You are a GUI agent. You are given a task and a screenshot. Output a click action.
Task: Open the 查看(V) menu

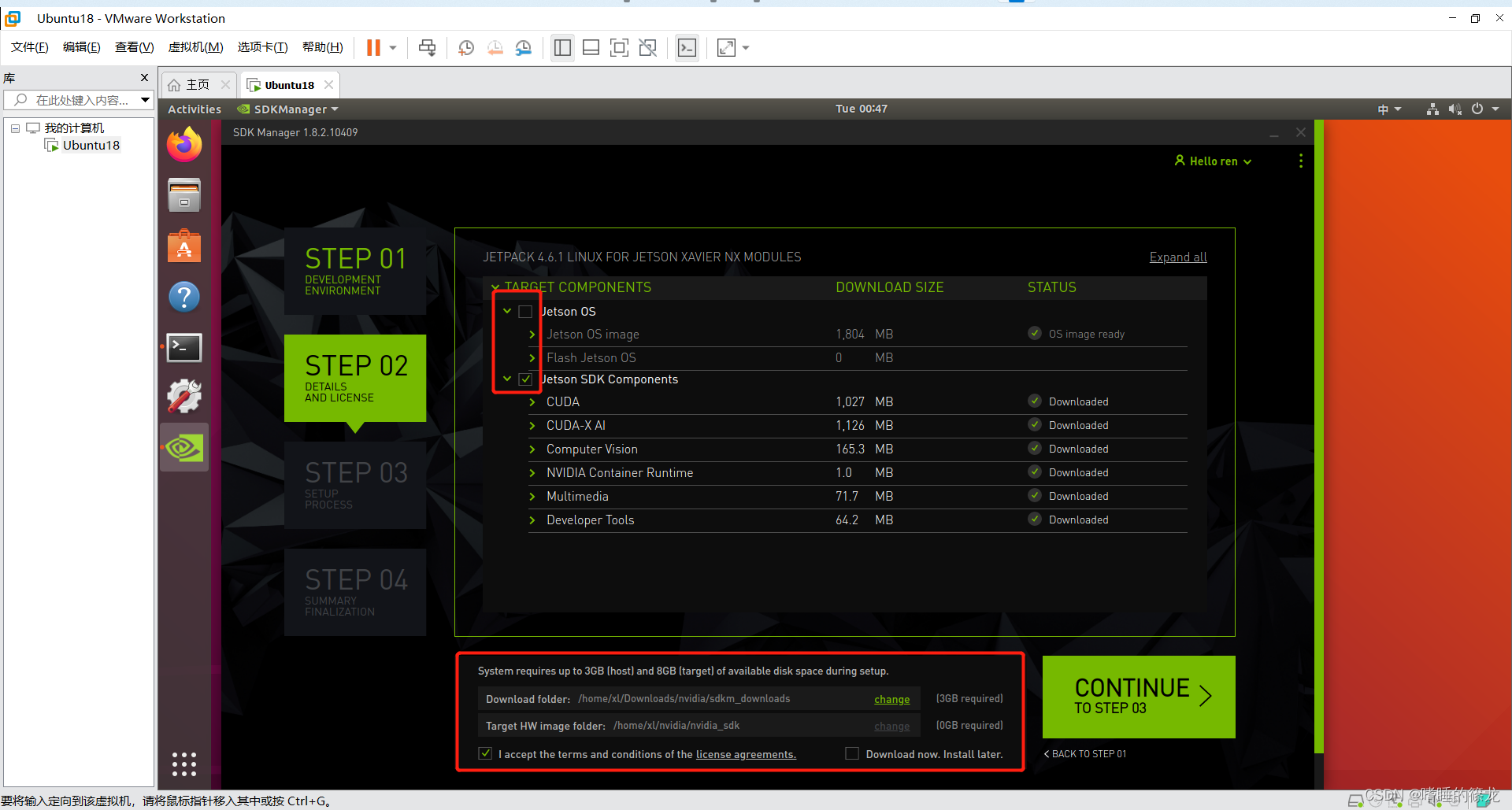pyautogui.click(x=134, y=47)
